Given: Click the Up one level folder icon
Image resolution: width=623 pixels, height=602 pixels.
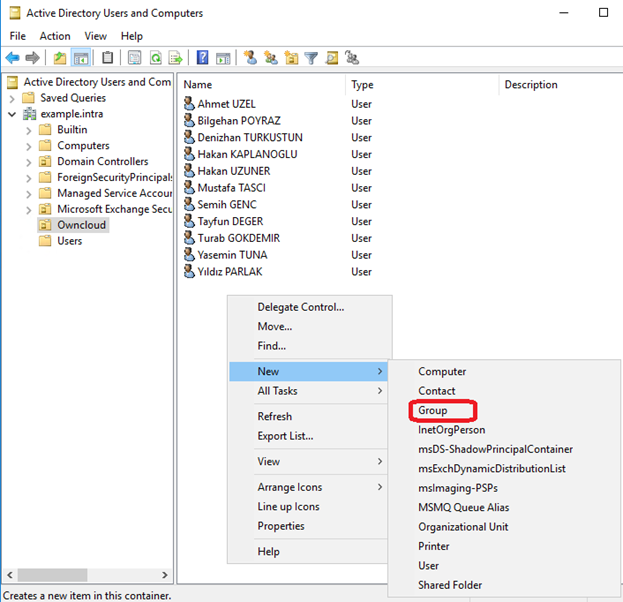Looking at the screenshot, I should pos(60,58).
